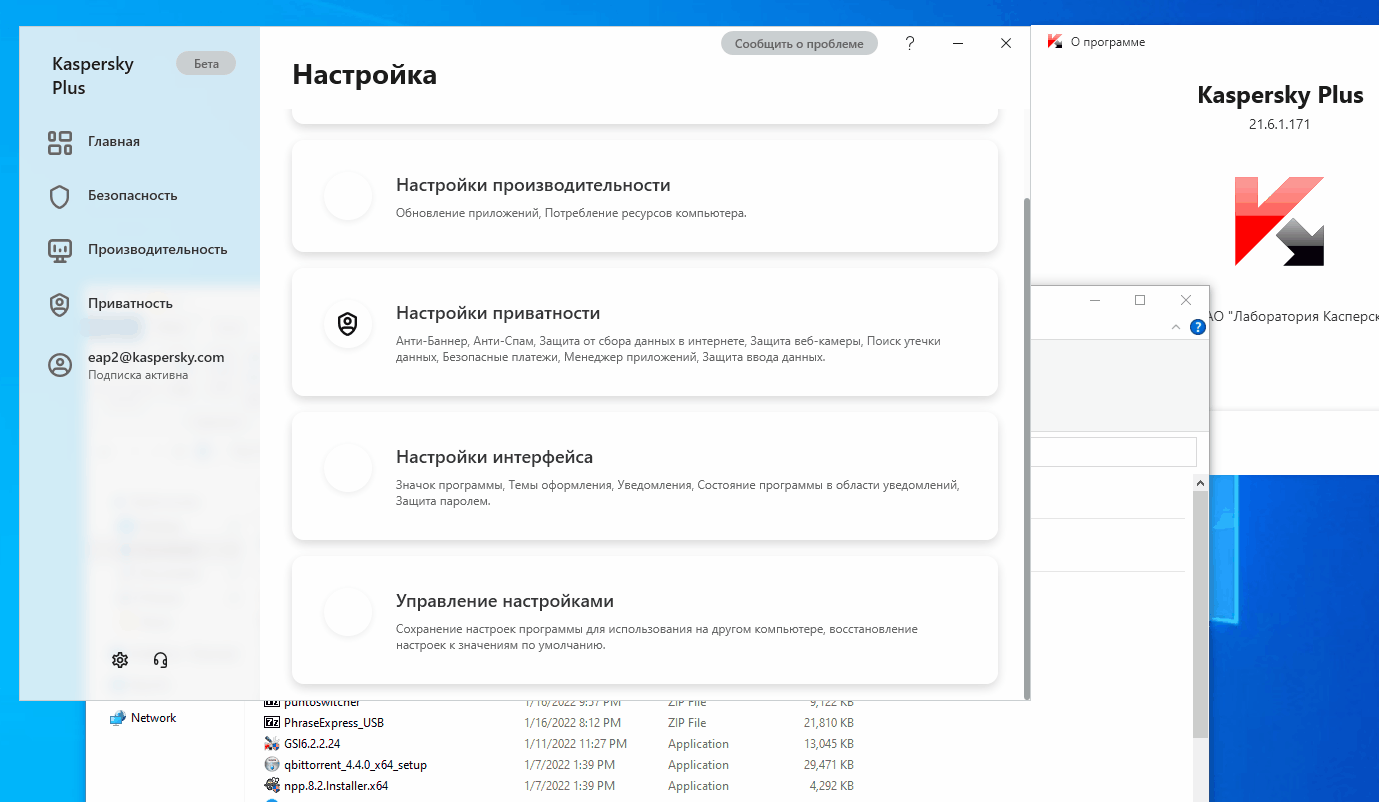Click the npp.8.2.Installer.x64 file icon

coord(271,786)
